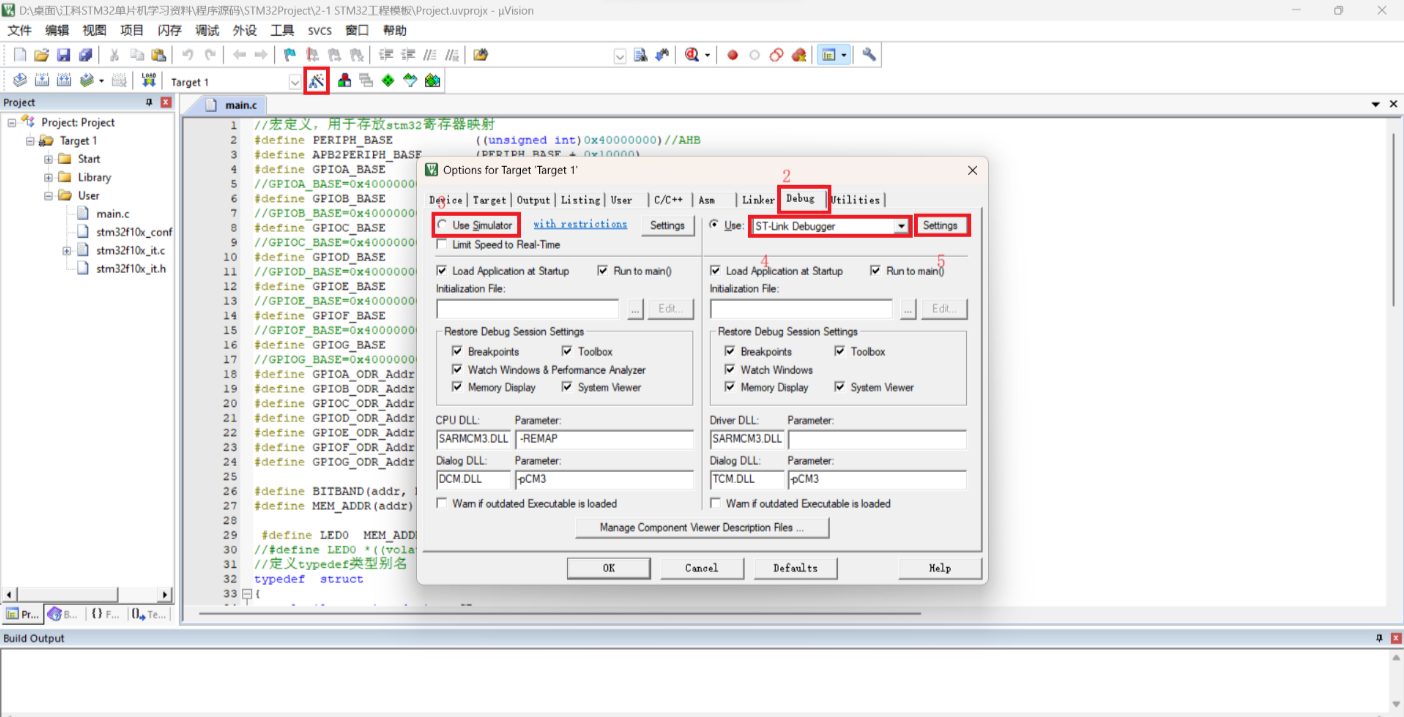Collapse the Project: Project tree node

(x=12, y=123)
